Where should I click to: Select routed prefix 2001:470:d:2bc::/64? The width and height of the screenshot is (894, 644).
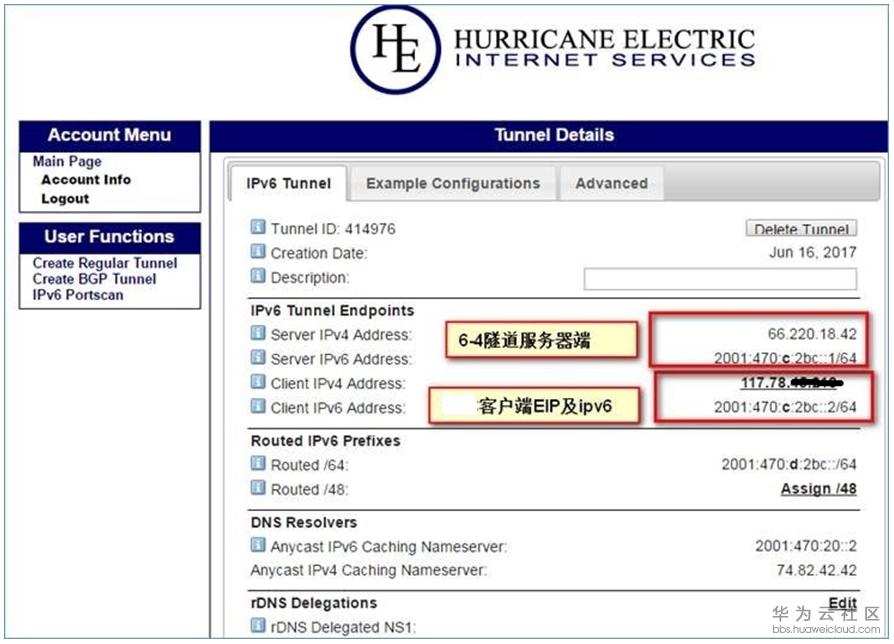[789, 464]
